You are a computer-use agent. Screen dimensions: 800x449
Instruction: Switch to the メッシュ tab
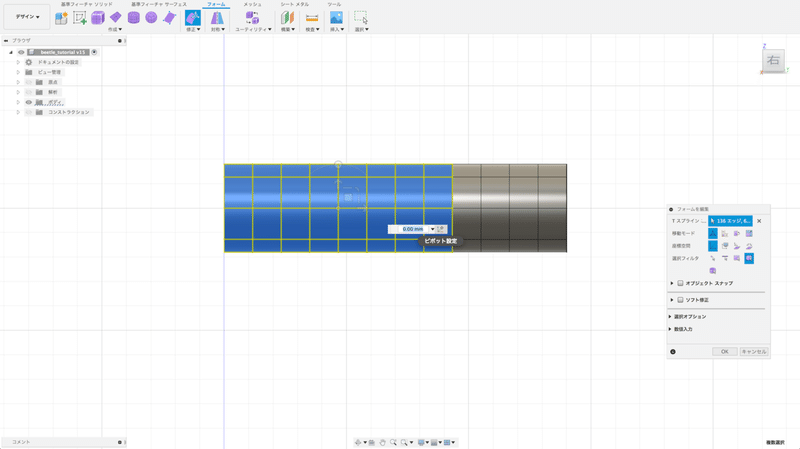[252, 4]
